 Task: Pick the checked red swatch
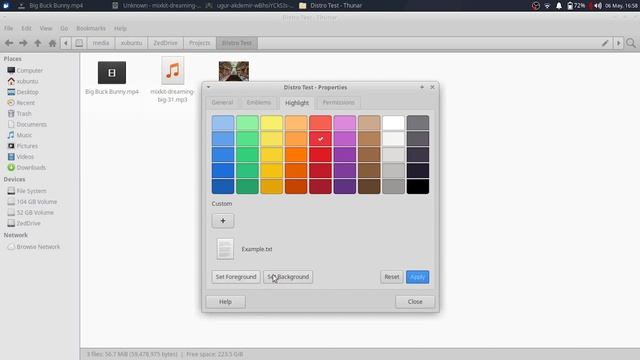[x=320, y=139]
